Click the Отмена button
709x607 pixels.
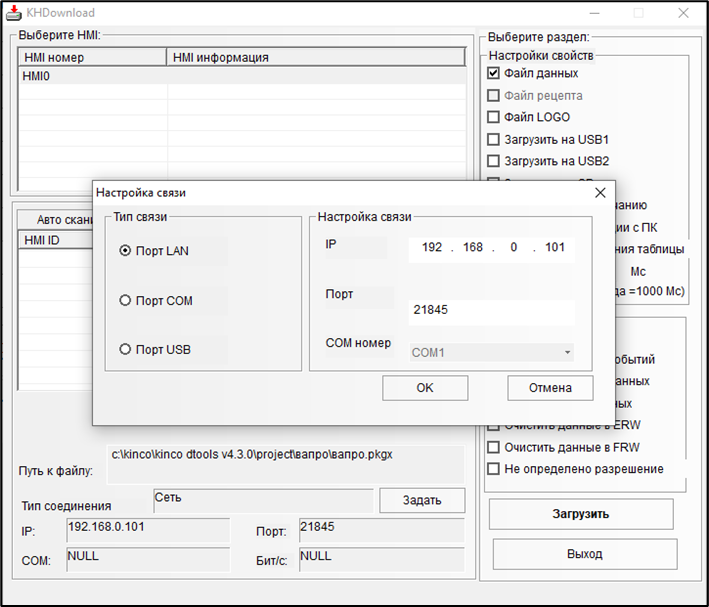pyautogui.click(x=550, y=388)
